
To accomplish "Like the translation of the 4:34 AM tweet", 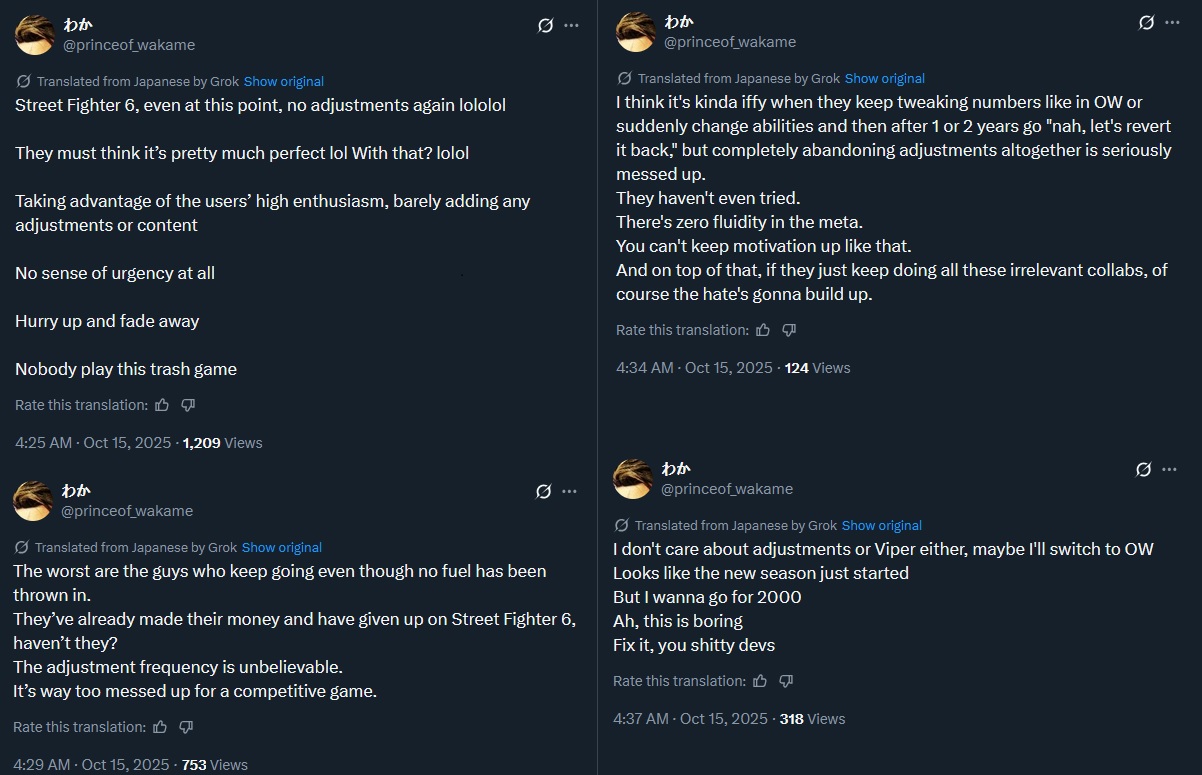I will click(x=763, y=330).
